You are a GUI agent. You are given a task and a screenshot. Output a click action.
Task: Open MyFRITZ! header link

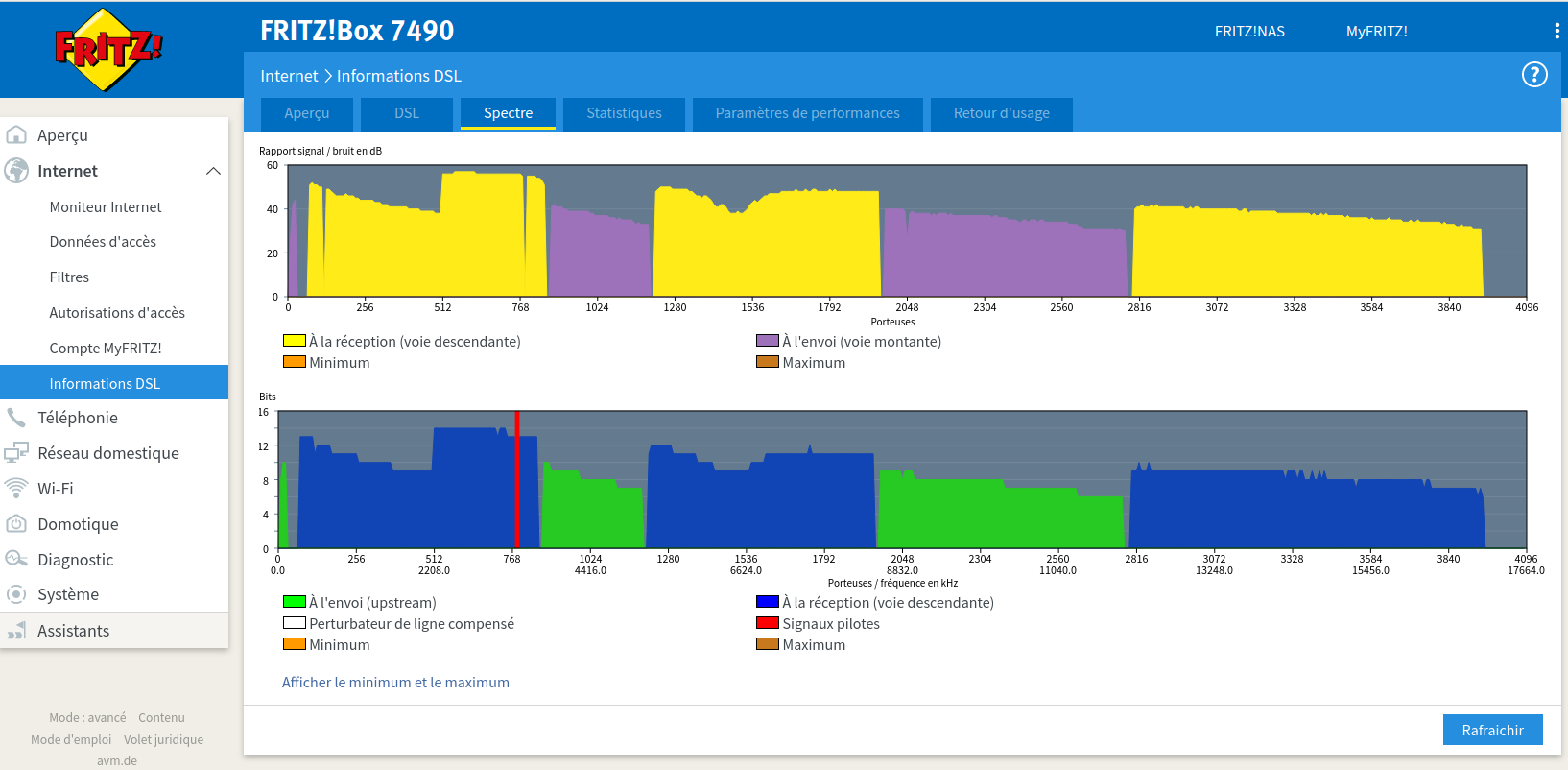point(1376,31)
